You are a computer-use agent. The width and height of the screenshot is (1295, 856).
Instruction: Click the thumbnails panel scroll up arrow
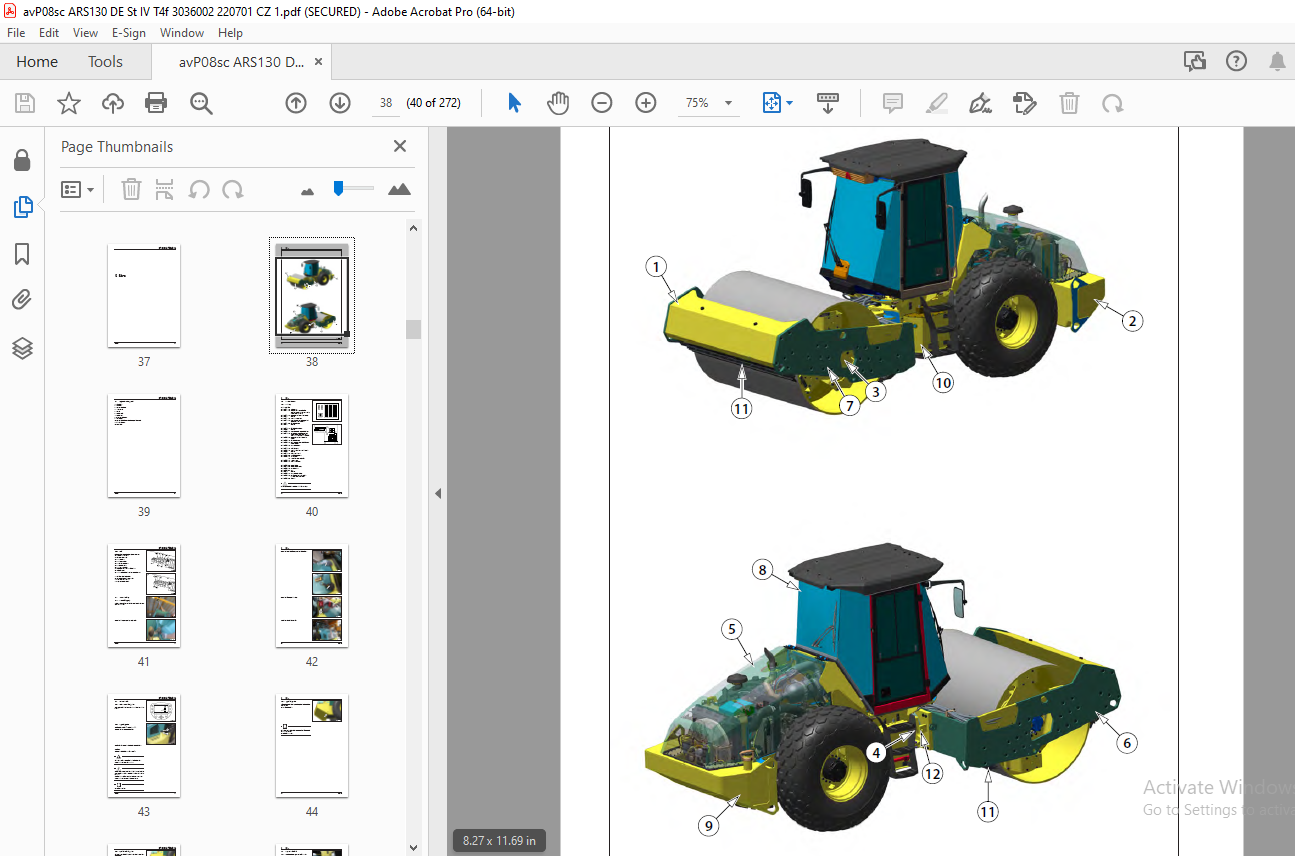click(413, 228)
